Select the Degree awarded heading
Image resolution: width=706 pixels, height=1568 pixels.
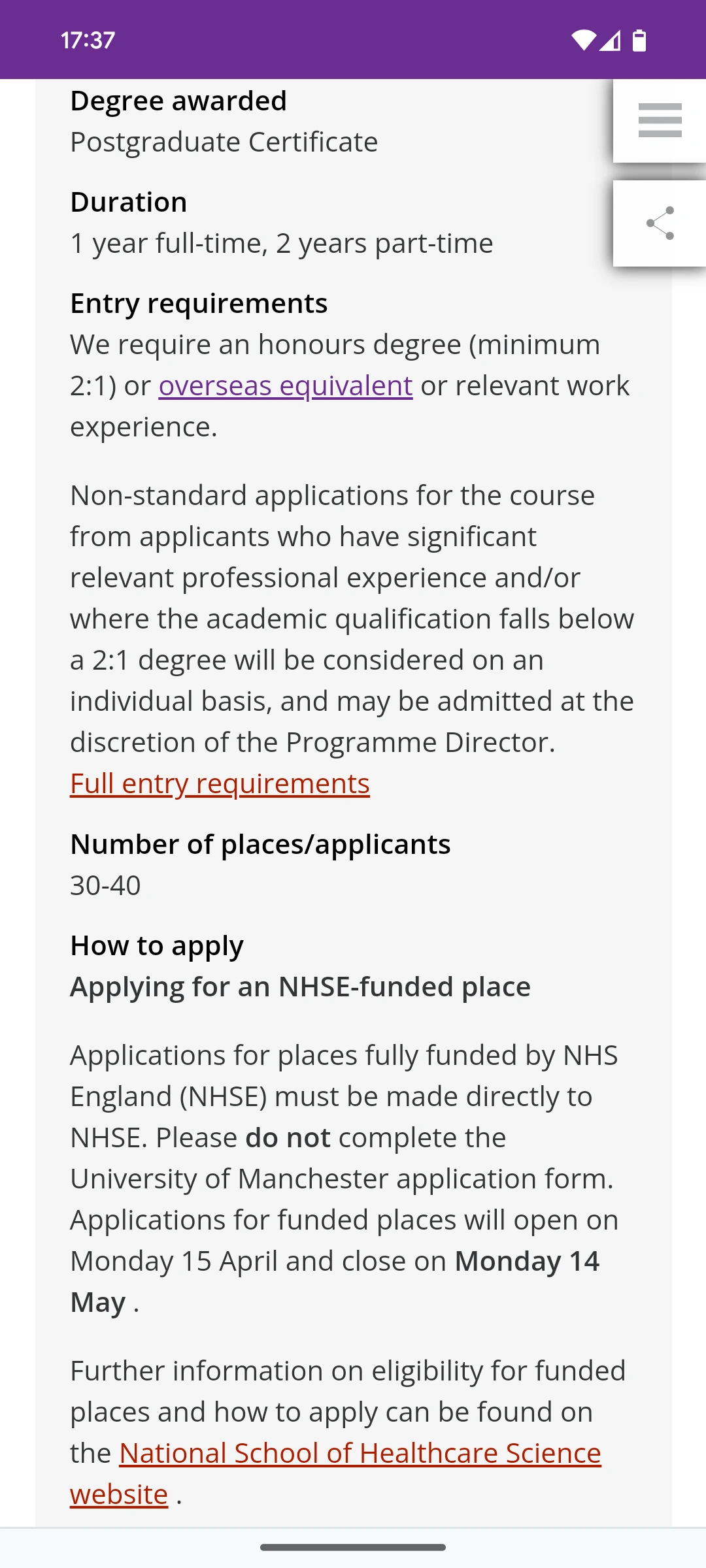tap(178, 101)
